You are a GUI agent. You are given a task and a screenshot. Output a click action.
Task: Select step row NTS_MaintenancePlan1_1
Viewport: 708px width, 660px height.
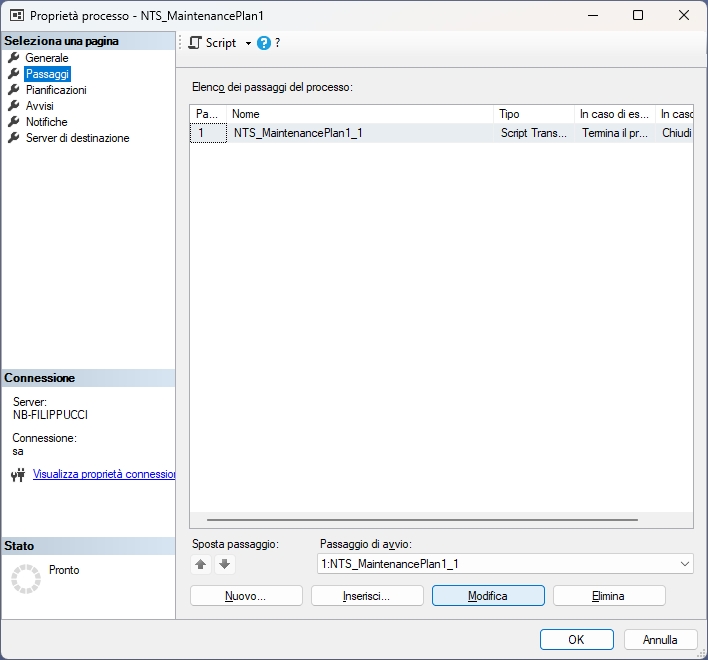pos(442,133)
